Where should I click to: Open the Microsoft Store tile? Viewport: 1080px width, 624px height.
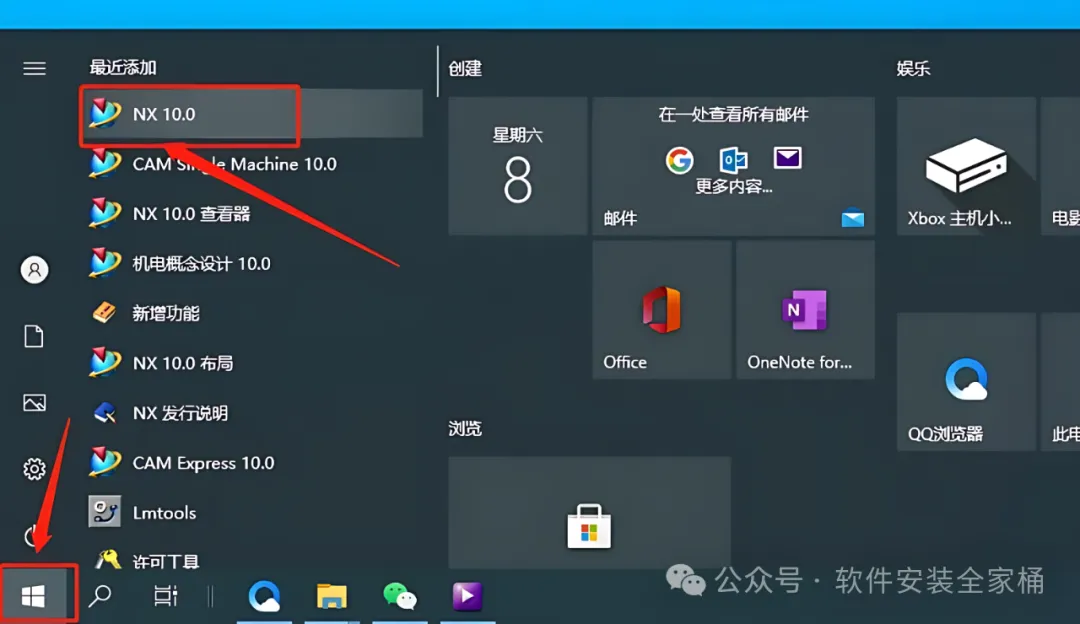click(590, 512)
